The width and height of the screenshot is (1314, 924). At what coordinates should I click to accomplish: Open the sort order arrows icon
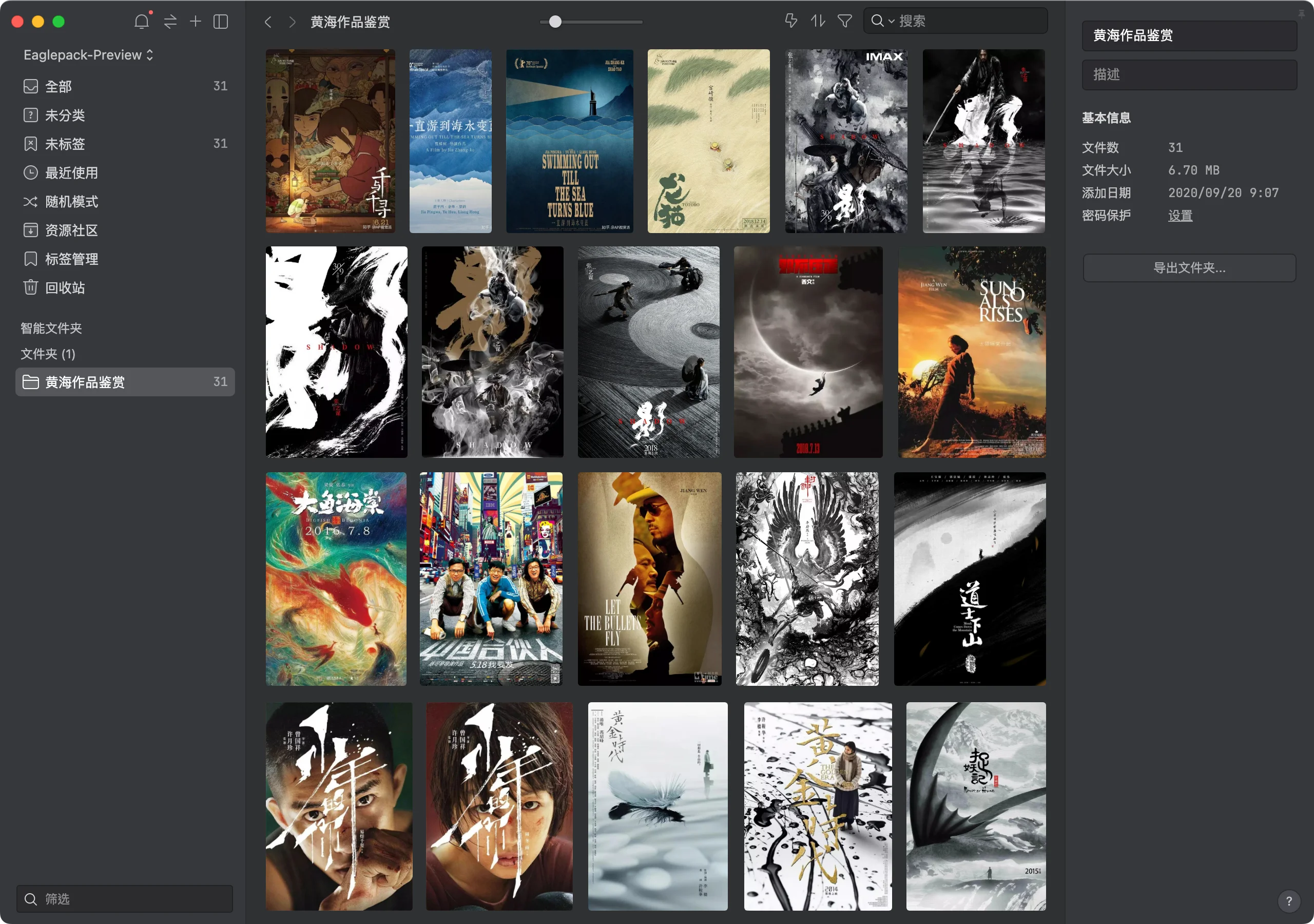point(818,21)
